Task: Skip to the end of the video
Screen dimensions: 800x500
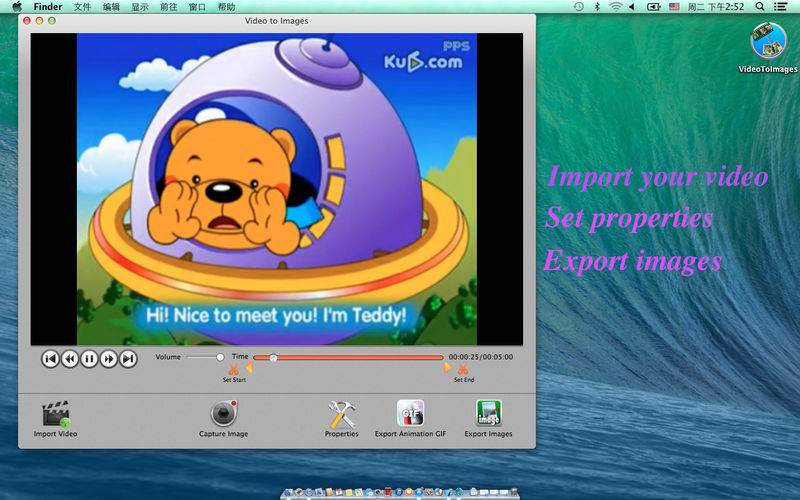Action: (128, 359)
